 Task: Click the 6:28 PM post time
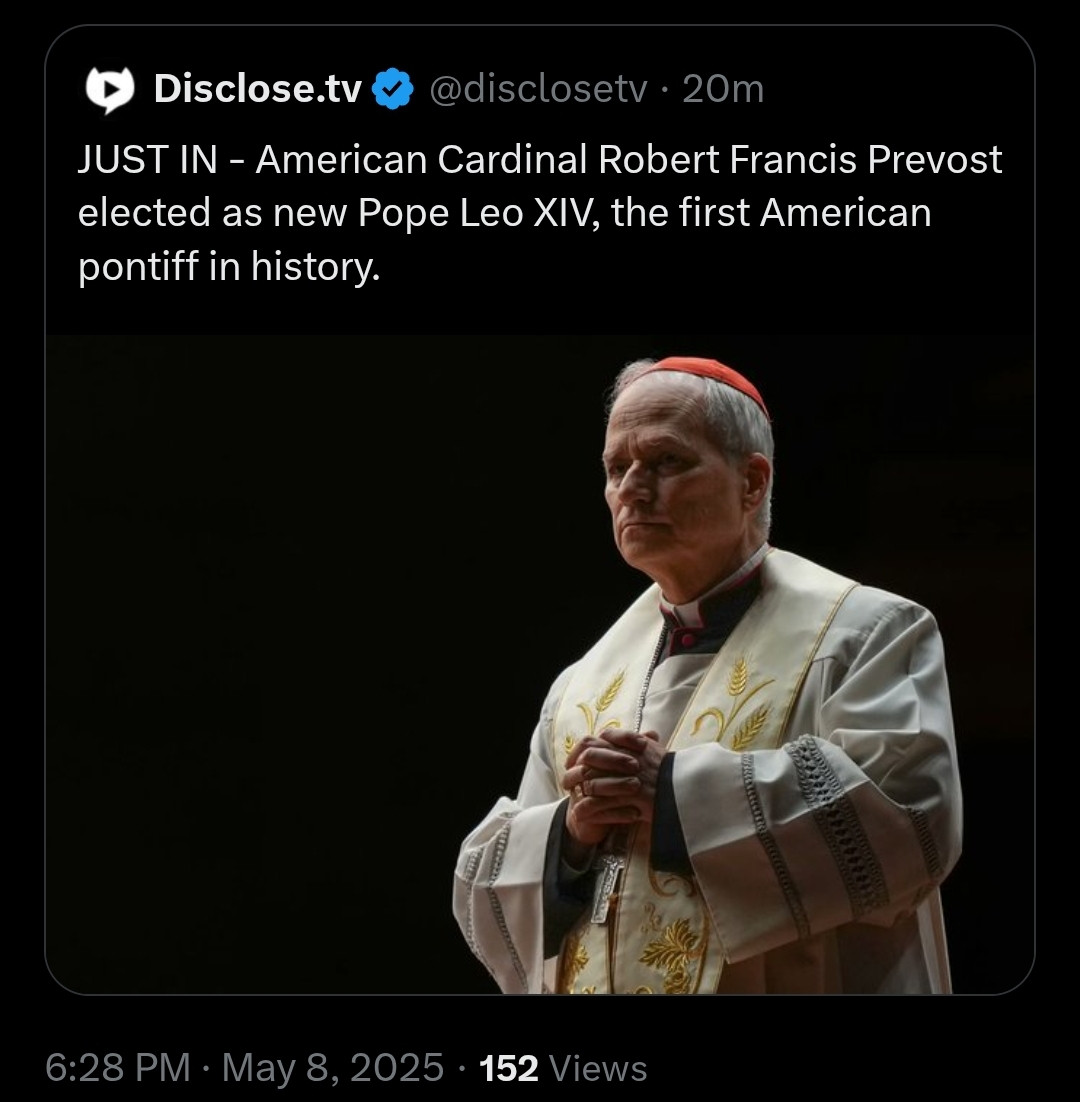(118, 1068)
